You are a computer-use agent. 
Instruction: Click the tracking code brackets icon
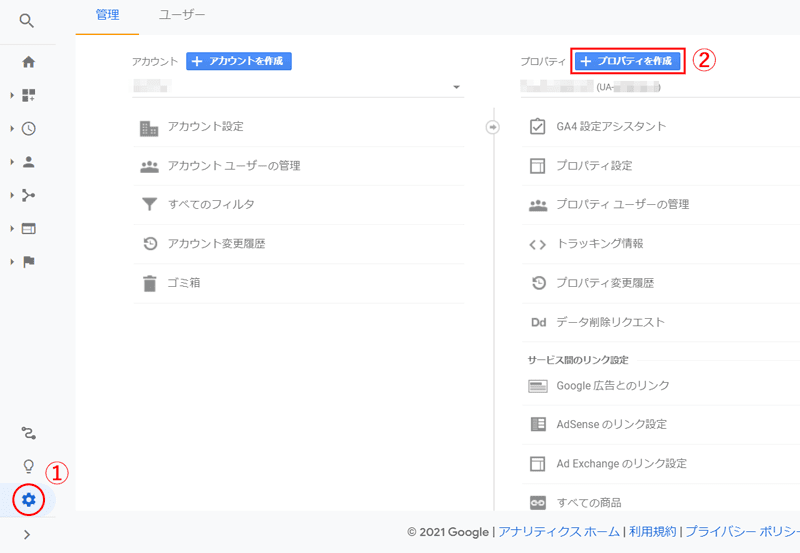click(538, 245)
